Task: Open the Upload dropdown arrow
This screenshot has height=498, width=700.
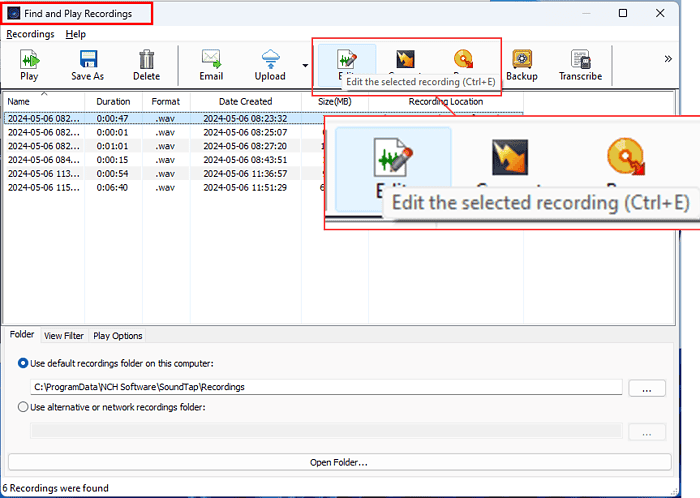Action: tap(305, 66)
